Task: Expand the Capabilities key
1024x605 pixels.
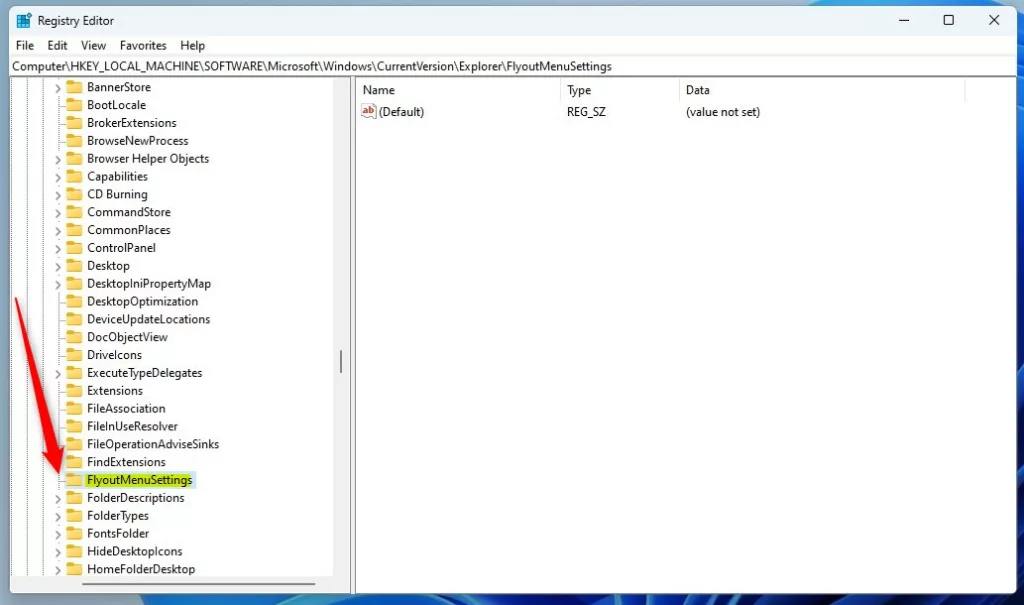Action: [57, 177]
